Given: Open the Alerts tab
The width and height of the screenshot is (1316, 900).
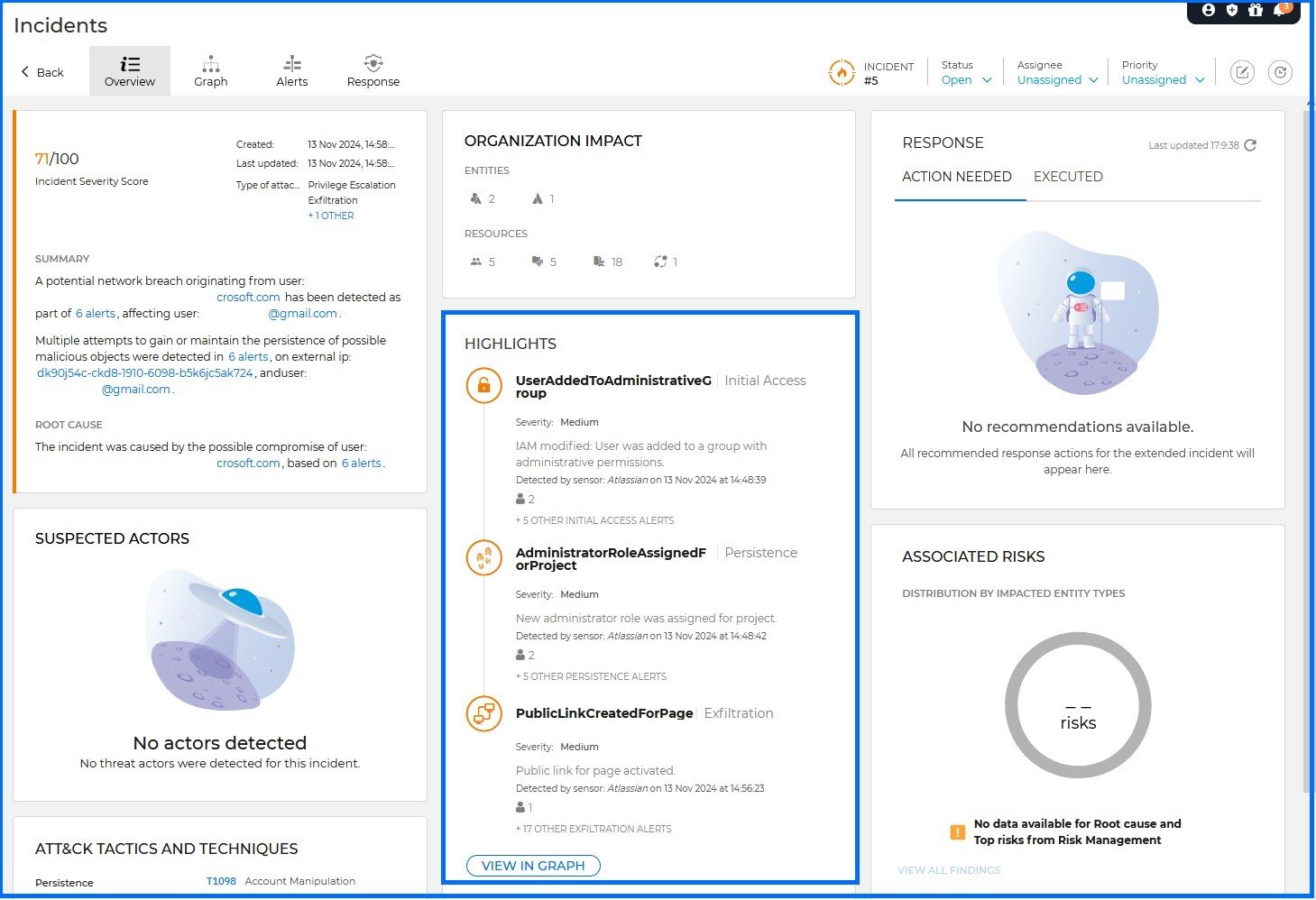Looking at the screenshot, I should tap(291, 71).
